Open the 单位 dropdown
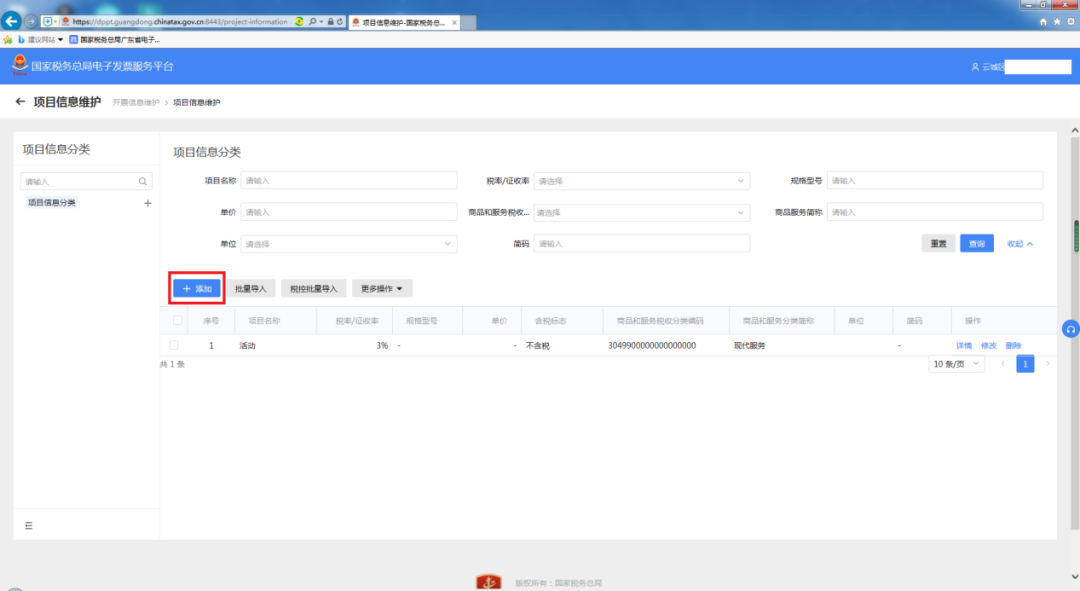 349,244
